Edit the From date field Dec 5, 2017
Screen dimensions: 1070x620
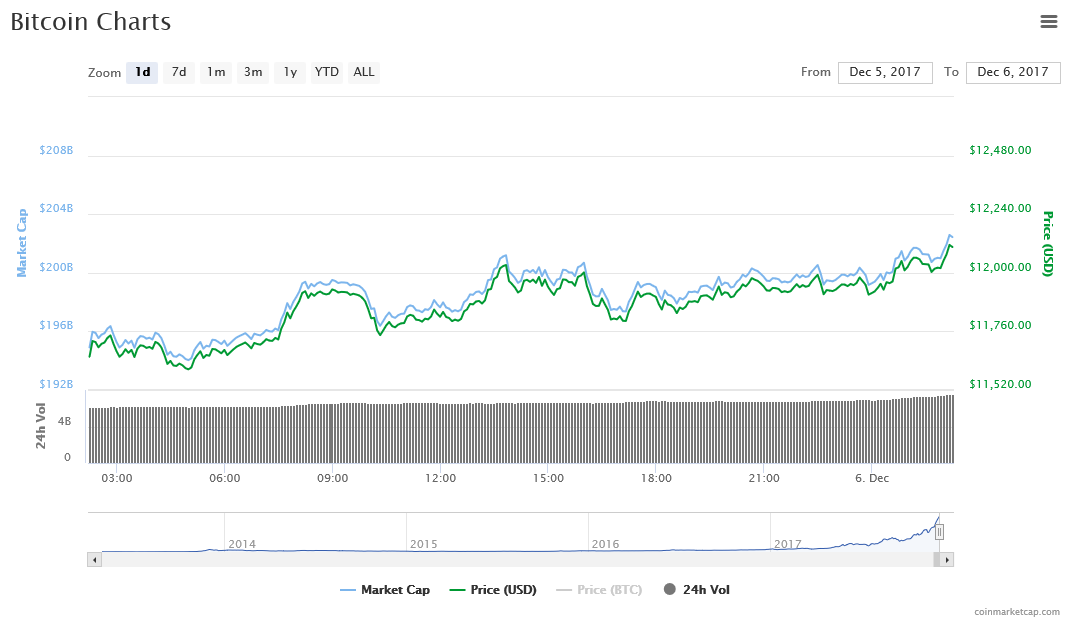click(x=885, y=72)
